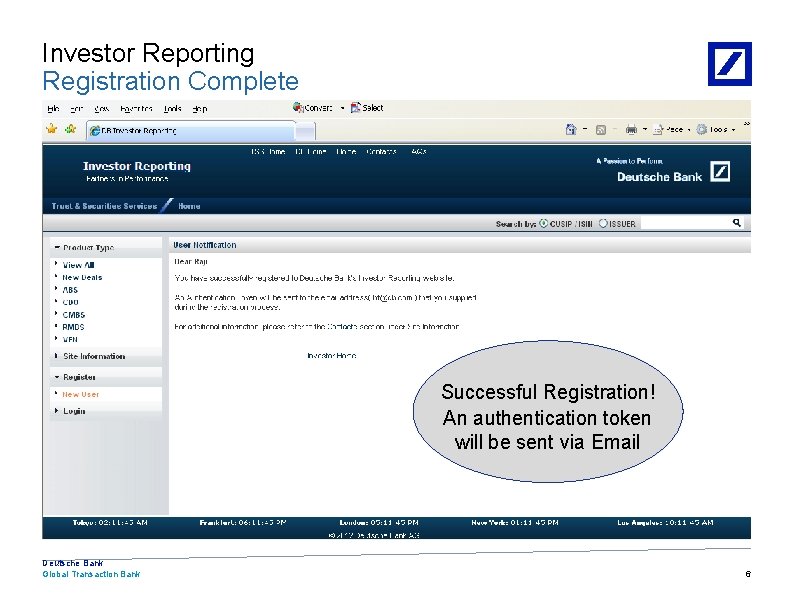
Task: Click New Deals in sidebar
Action: point(82,277)
